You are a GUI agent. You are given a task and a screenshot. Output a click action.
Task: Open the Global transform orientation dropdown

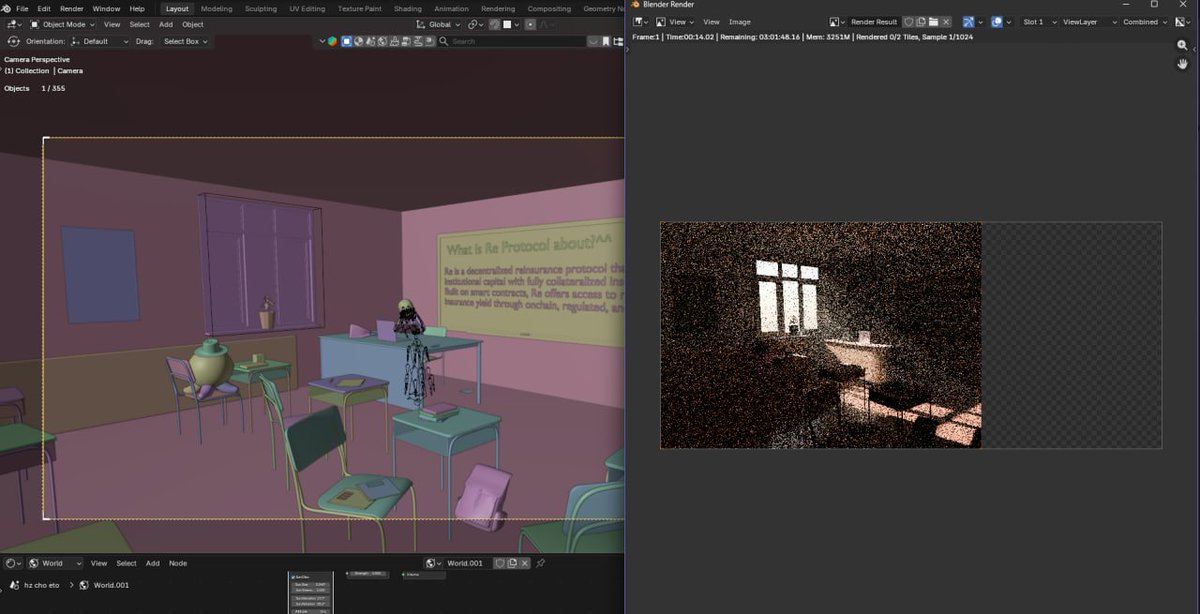point(439,24)
